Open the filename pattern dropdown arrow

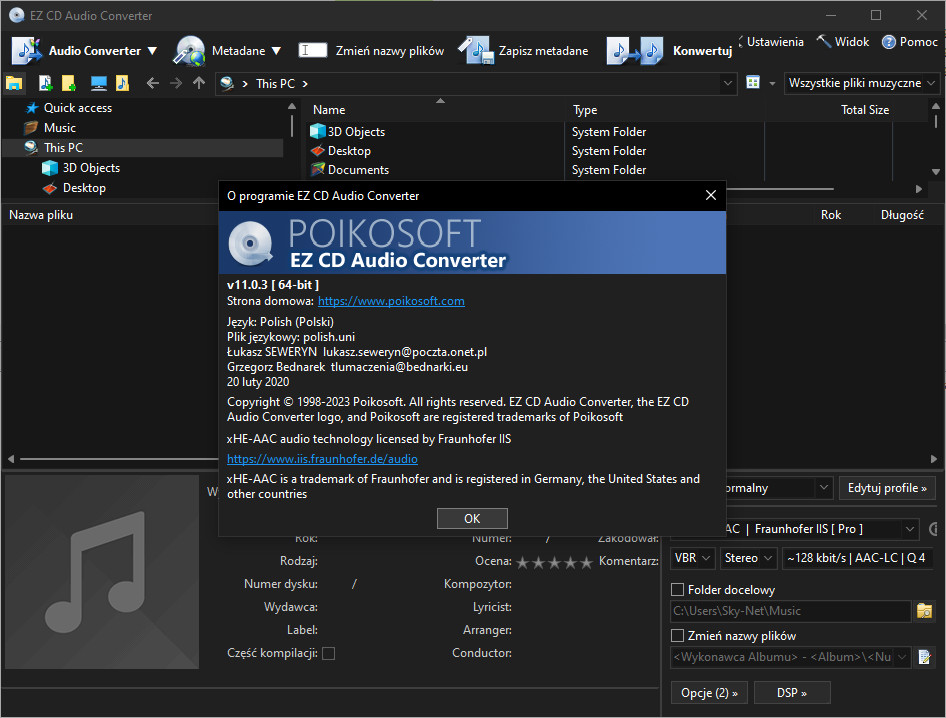tap(903, 656)
